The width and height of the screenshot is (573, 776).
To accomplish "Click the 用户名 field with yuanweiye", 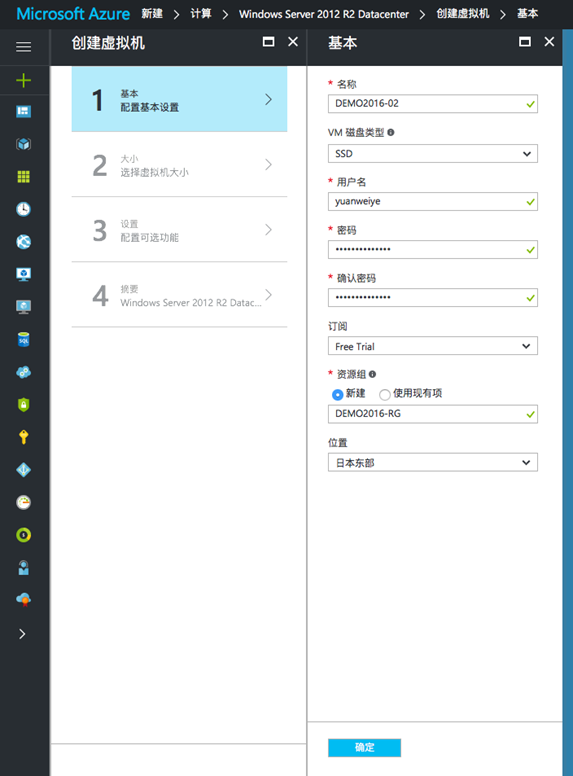I will click(432, 201).
